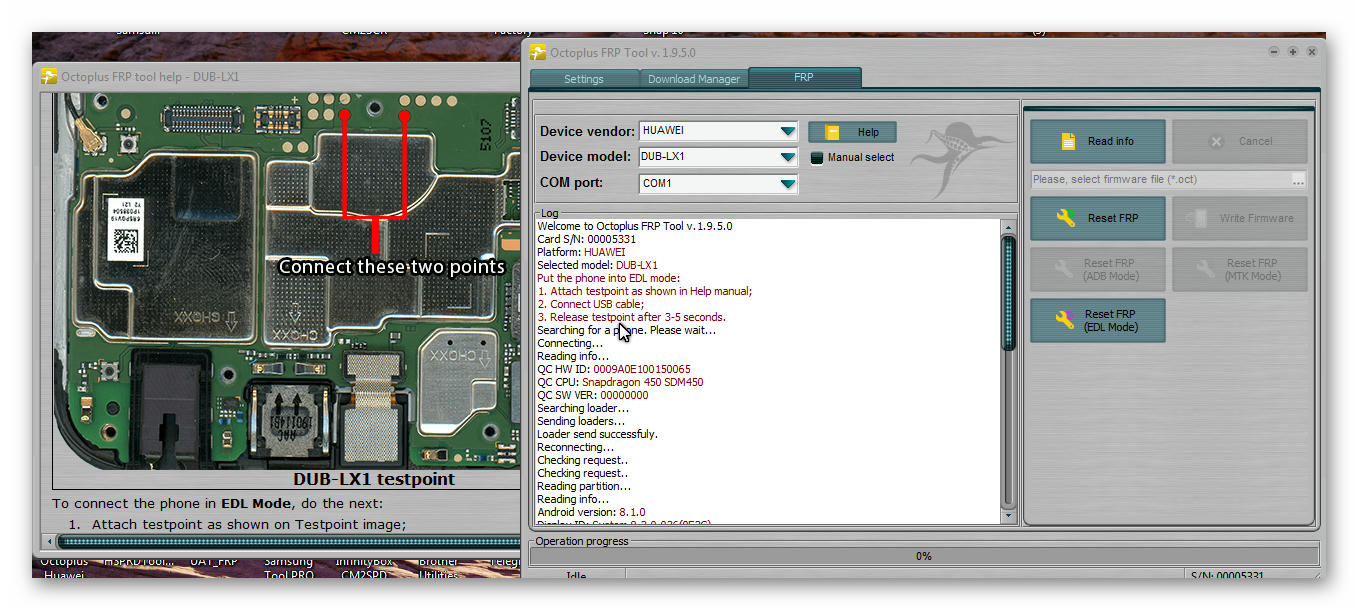Click the DUB-LX1 value in Device model box
The height and width of the screenshot is (610, 1358).
663,157
